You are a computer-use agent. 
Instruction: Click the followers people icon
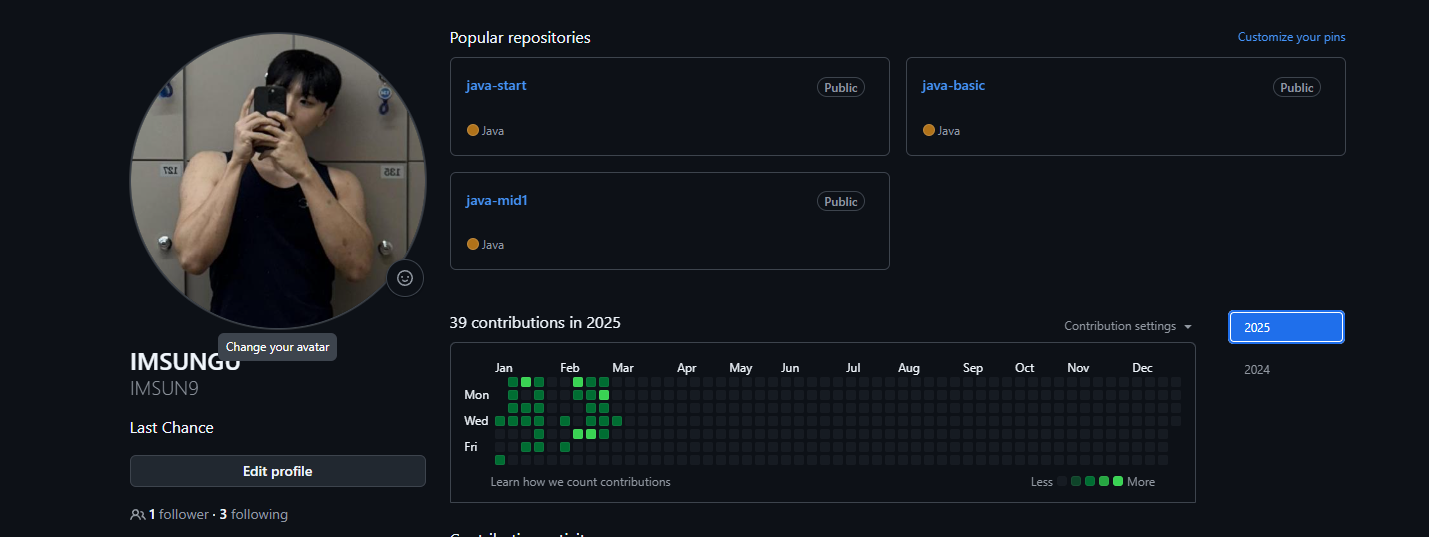(138, 515)
